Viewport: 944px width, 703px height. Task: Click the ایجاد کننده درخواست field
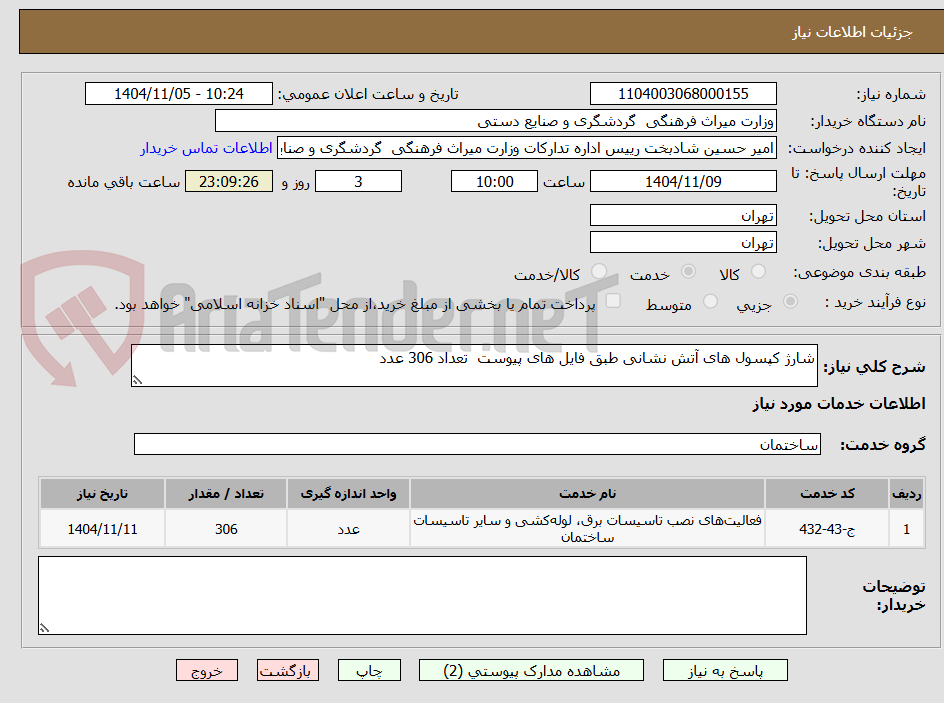(527, 148)
